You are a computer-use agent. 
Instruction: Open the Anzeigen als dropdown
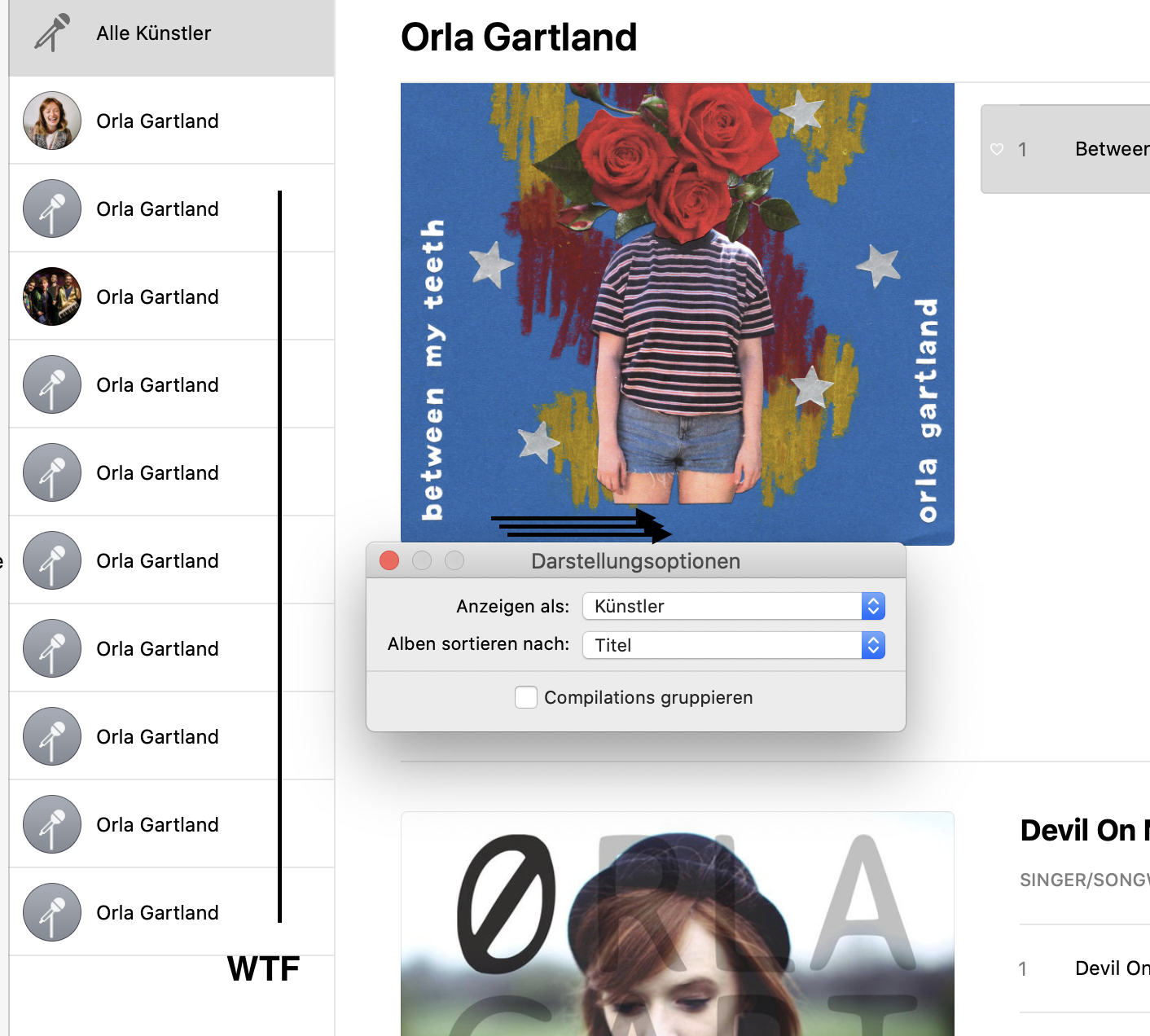click(734, 606)
